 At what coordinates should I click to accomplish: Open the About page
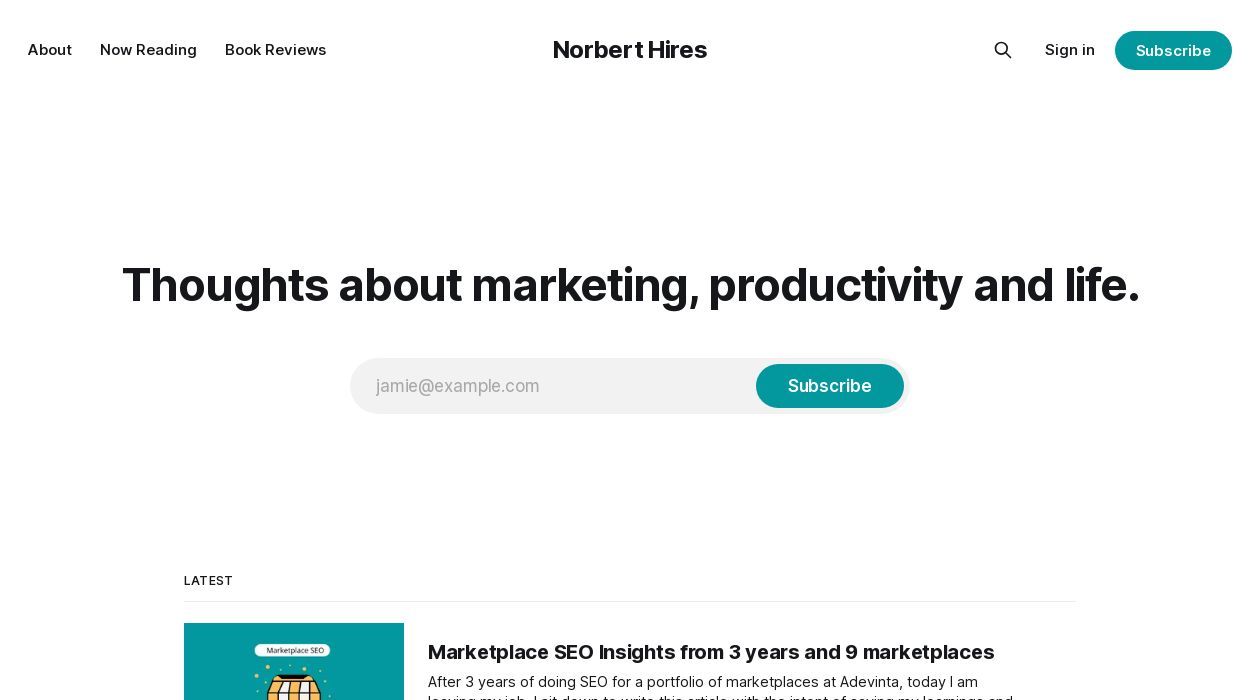pos(50,50)
